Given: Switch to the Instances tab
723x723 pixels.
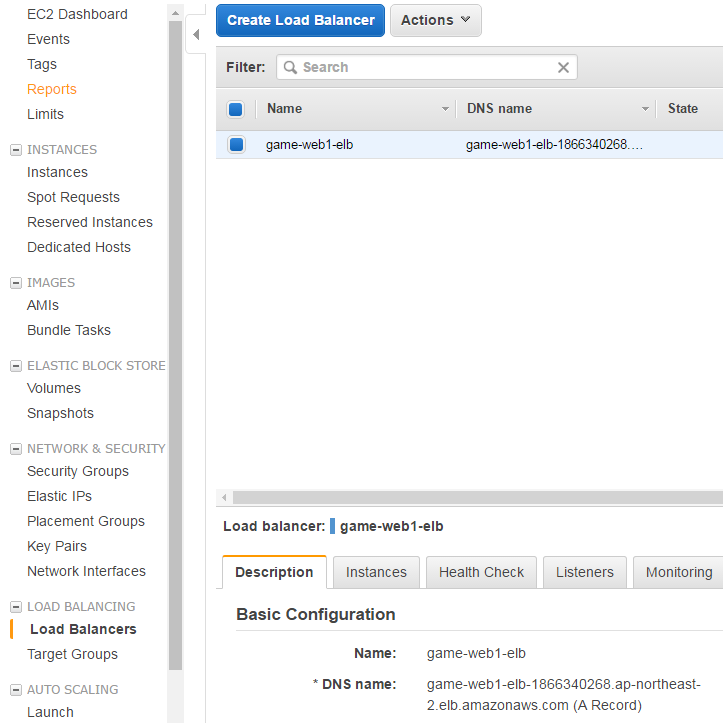Looking at the screenshot, I should 376,572.
